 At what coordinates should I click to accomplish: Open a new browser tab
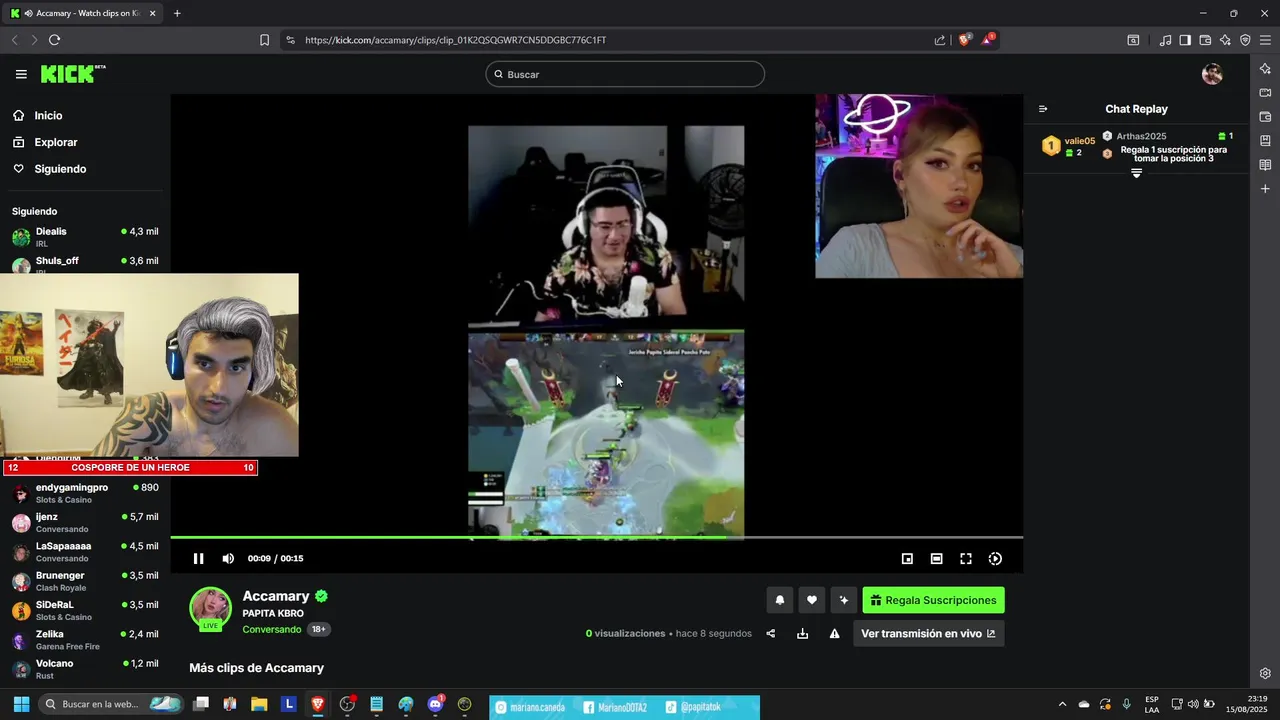[177, 13]
